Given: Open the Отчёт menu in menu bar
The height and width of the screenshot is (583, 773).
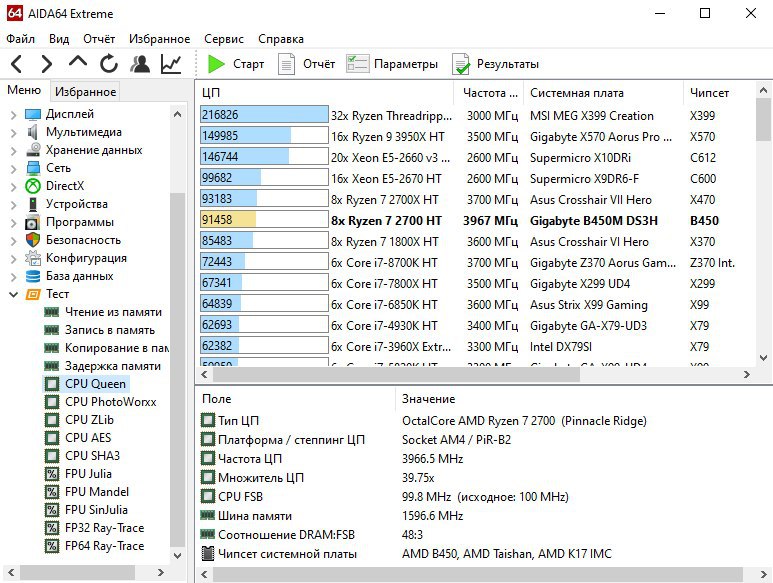Looking at the screenshot, I should click(99, 39).
